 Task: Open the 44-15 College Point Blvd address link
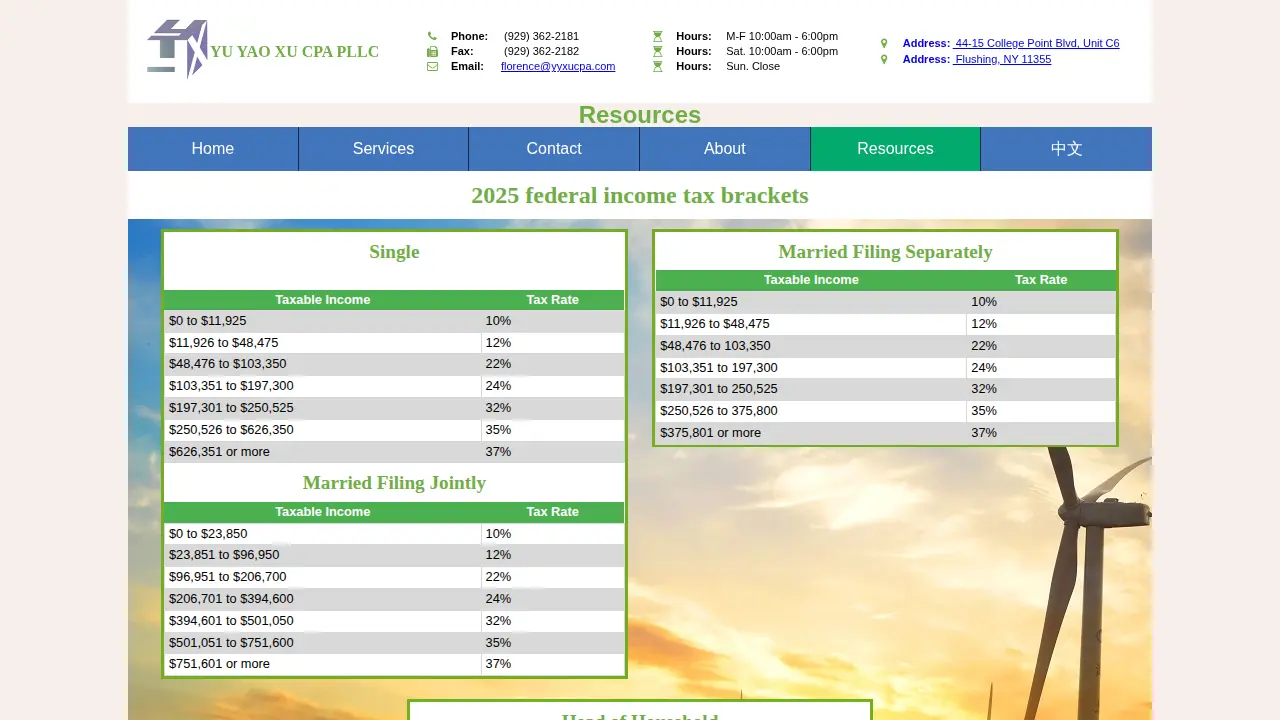click(1036, 43)
